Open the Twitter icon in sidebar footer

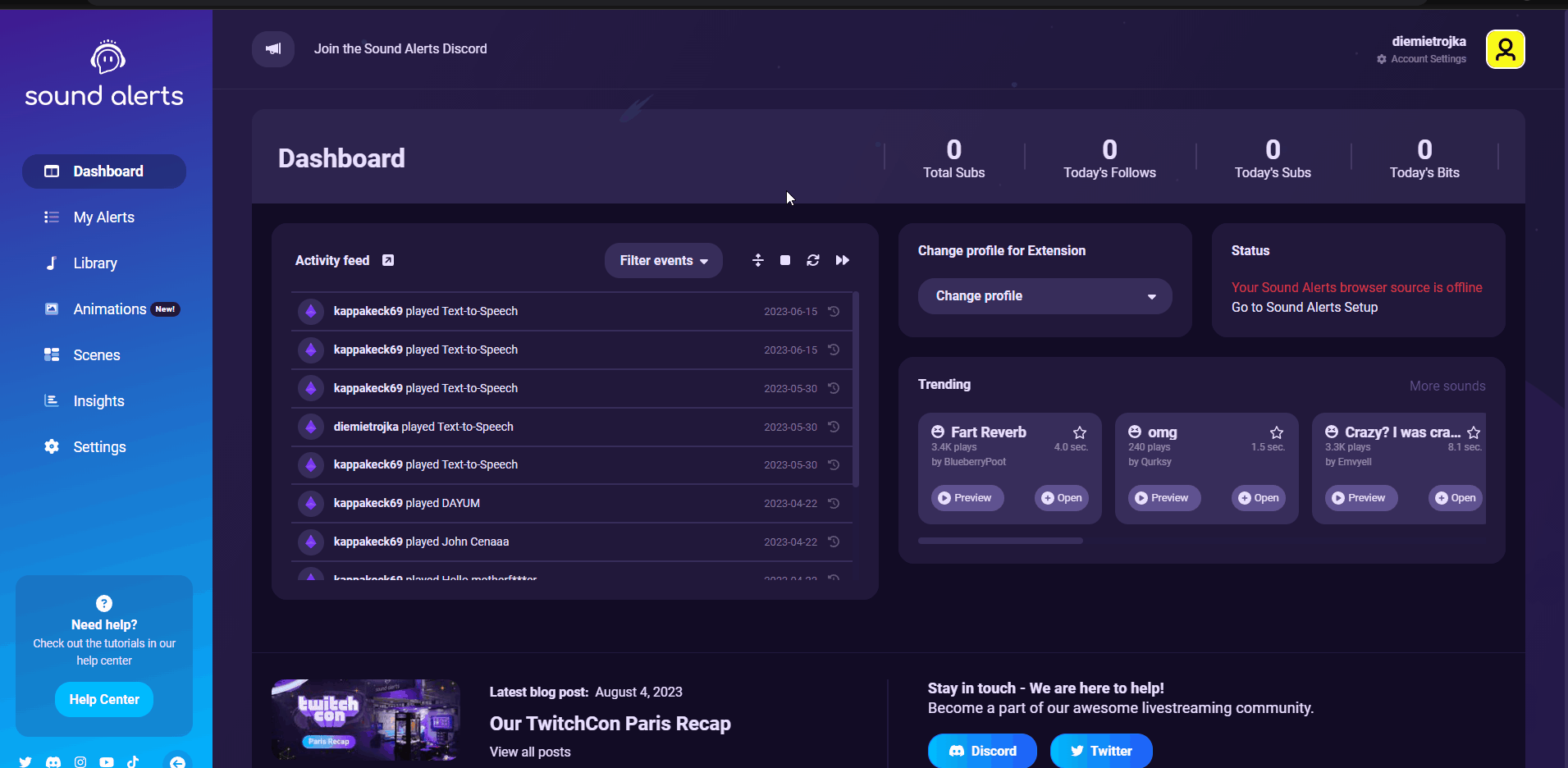[x=25, y=762]
